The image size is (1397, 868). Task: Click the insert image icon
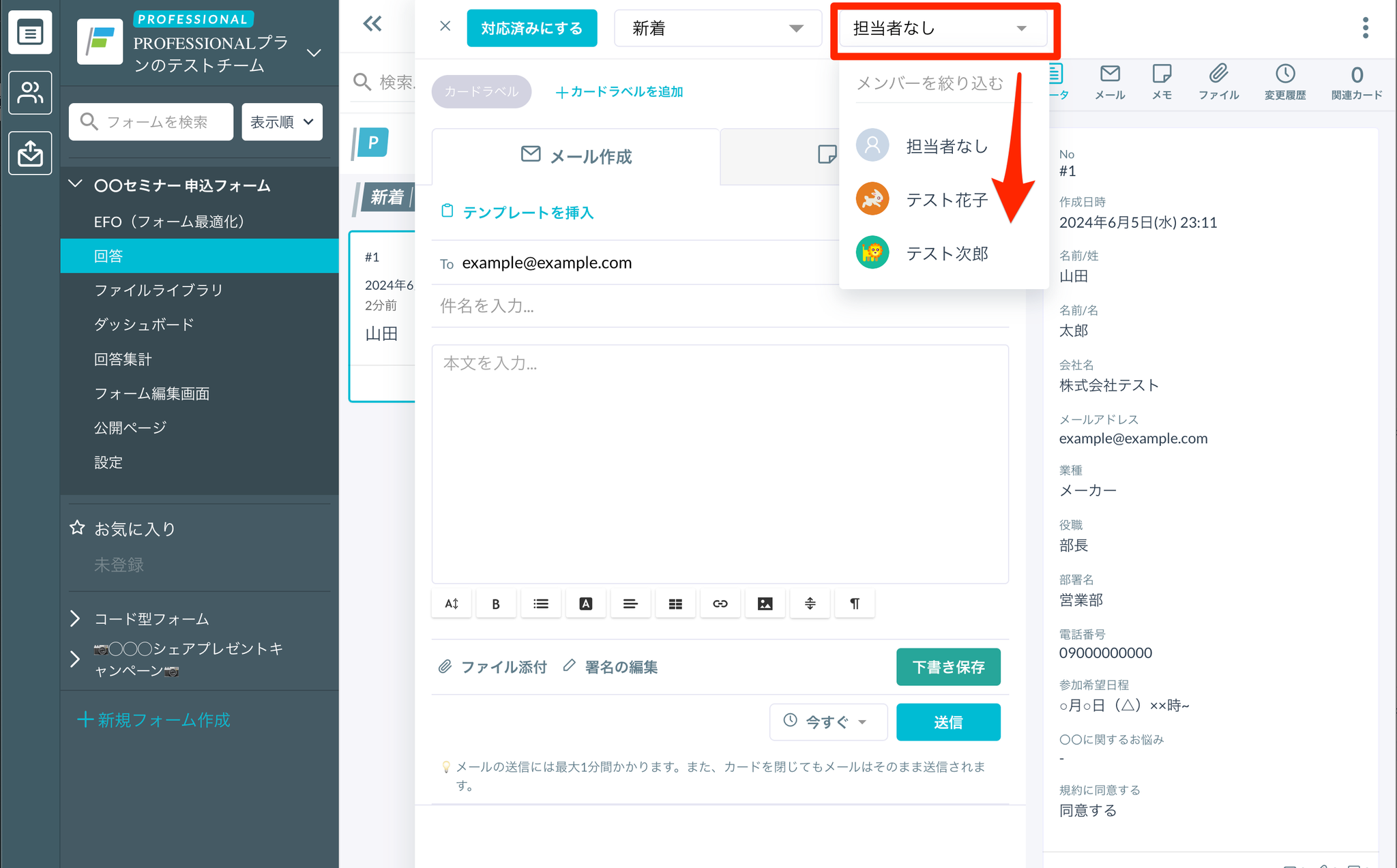pyautogui.click(x=765, y=604)
